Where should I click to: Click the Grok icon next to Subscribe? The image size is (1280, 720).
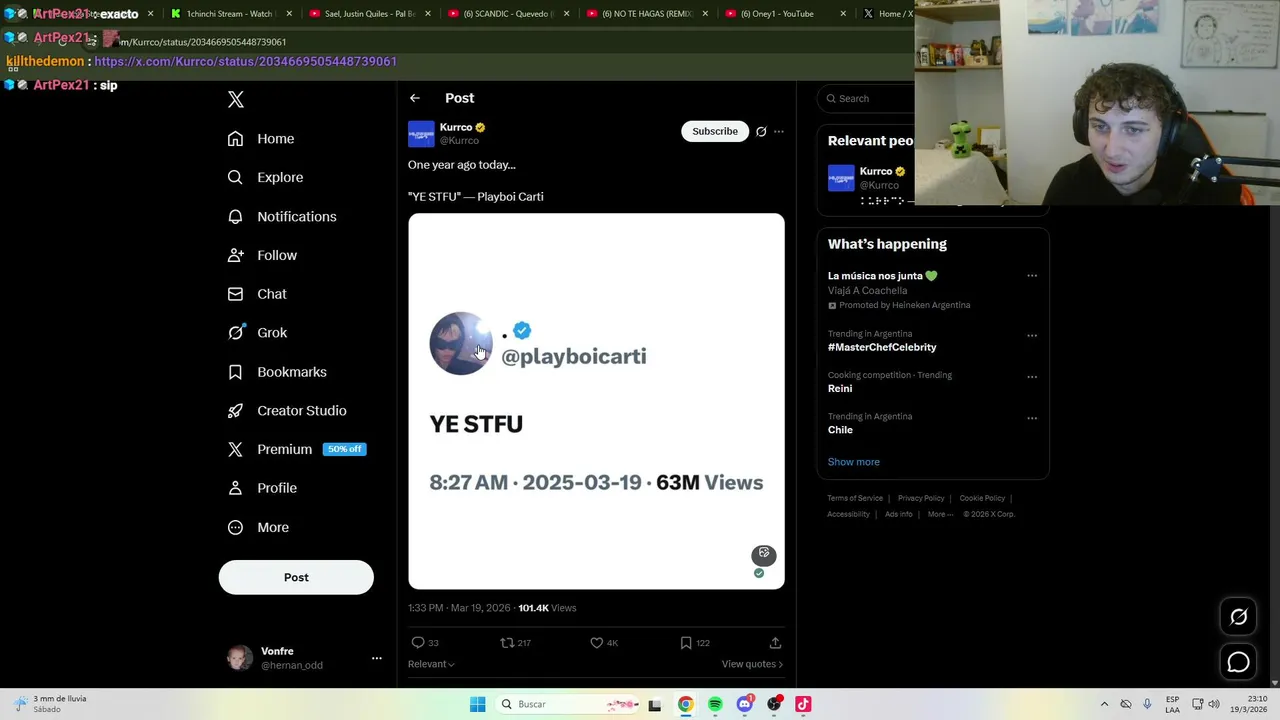(x=761, y=131)
